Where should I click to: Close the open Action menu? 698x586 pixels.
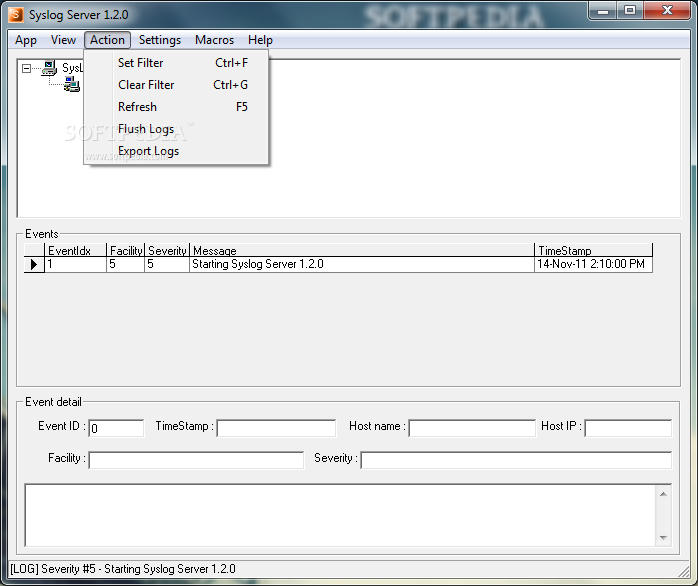click(x=107, y=40)
